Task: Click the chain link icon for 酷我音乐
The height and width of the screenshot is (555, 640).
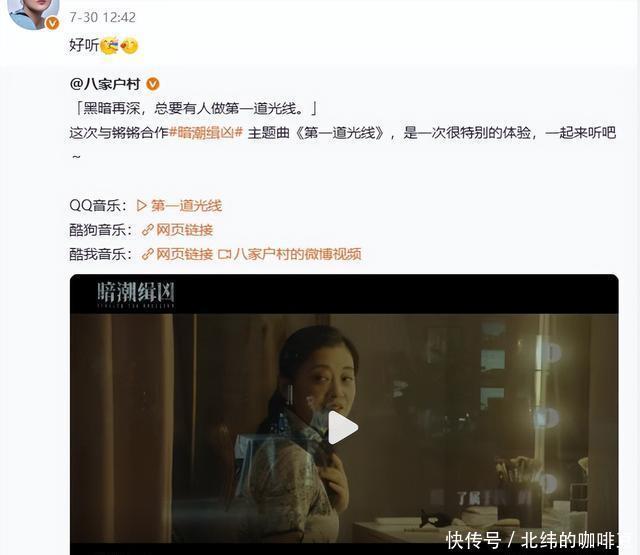Action: click(x=147, y=255)
